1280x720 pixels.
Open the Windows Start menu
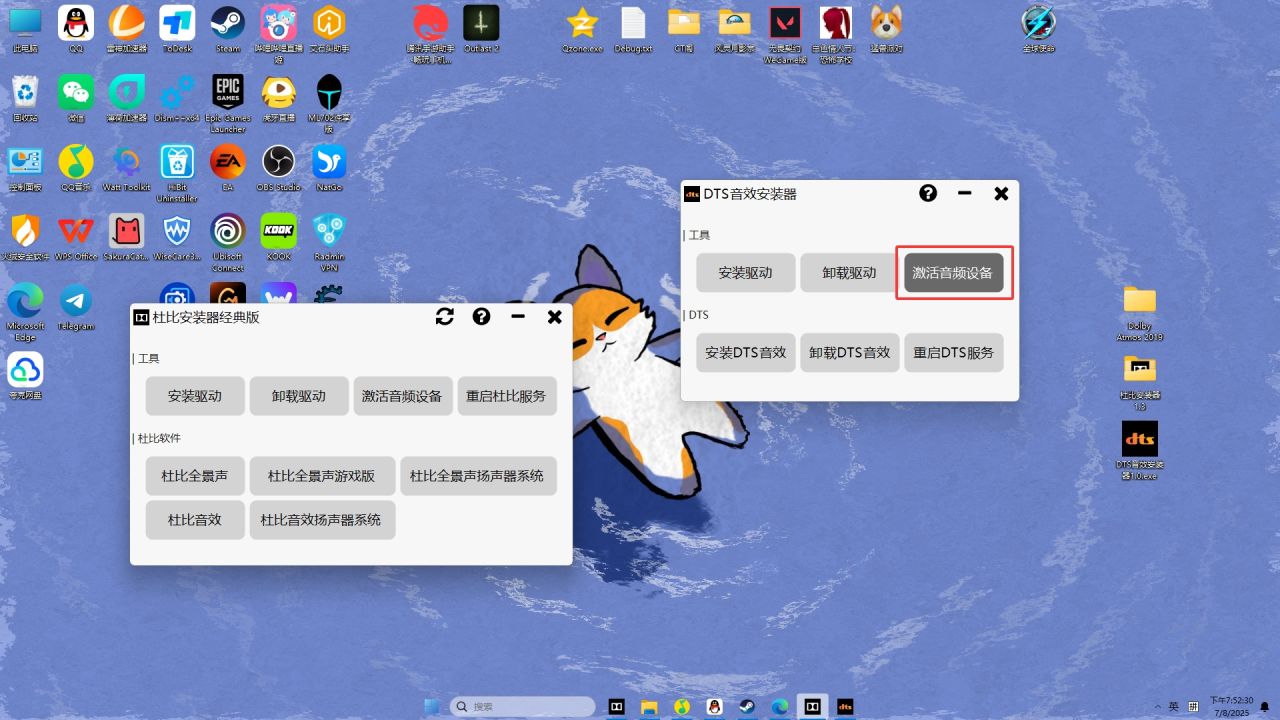click(x=432, y=707)
